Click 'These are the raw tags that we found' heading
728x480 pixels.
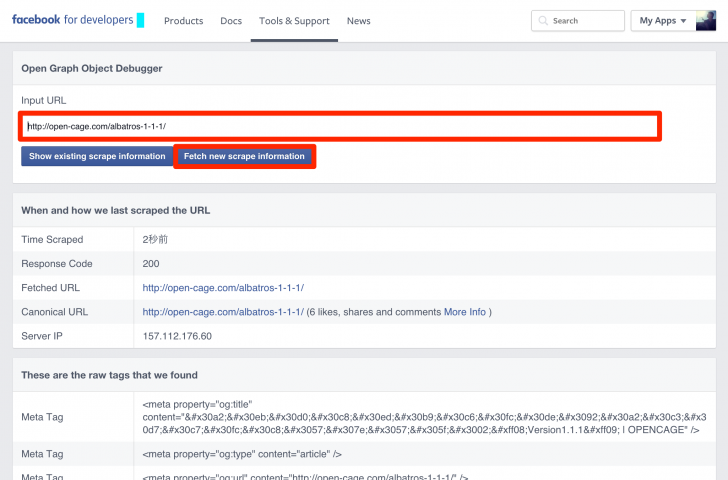pos(109,375)
